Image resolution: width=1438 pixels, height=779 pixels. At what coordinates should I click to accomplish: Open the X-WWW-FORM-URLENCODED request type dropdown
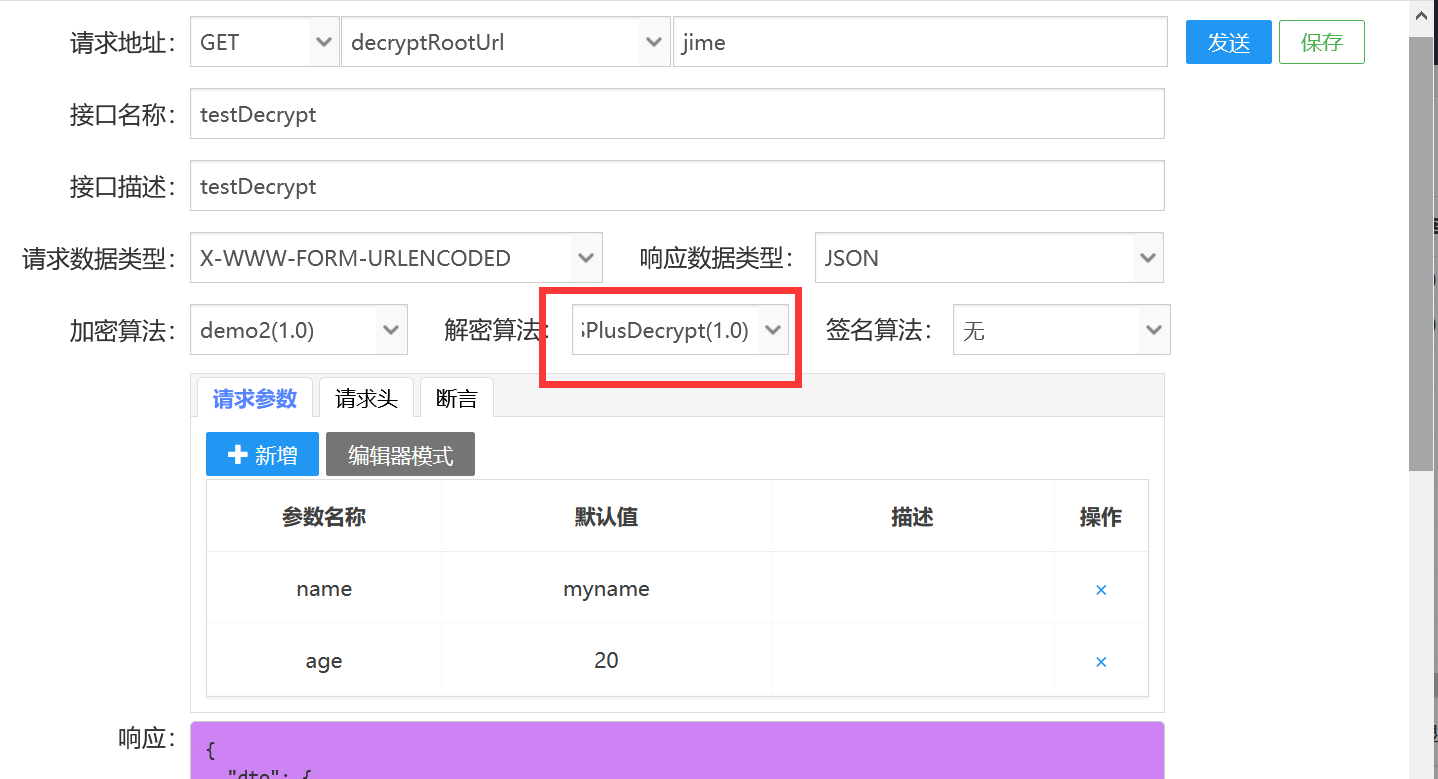point(396,258)
